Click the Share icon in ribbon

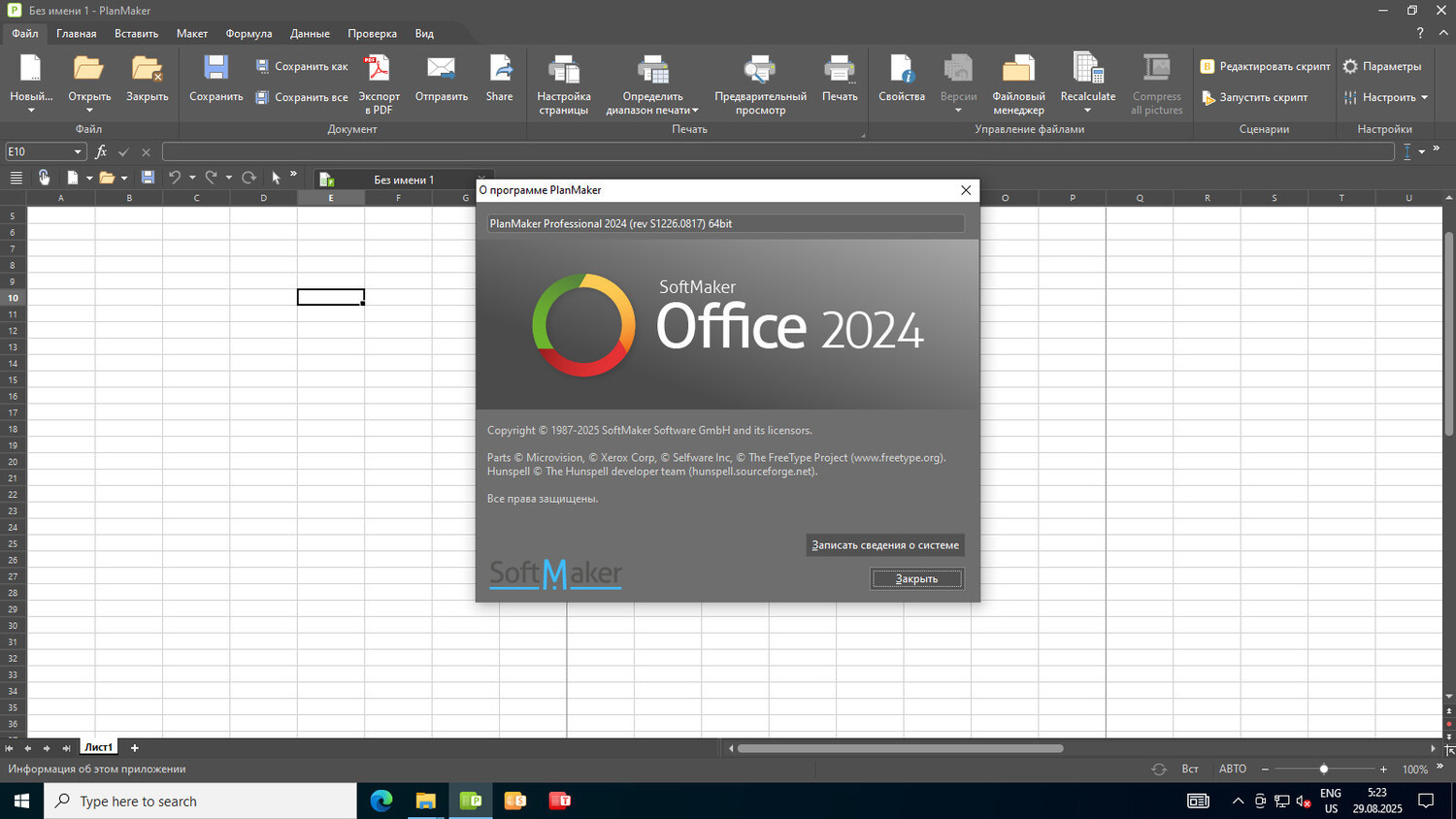point(499,70)
